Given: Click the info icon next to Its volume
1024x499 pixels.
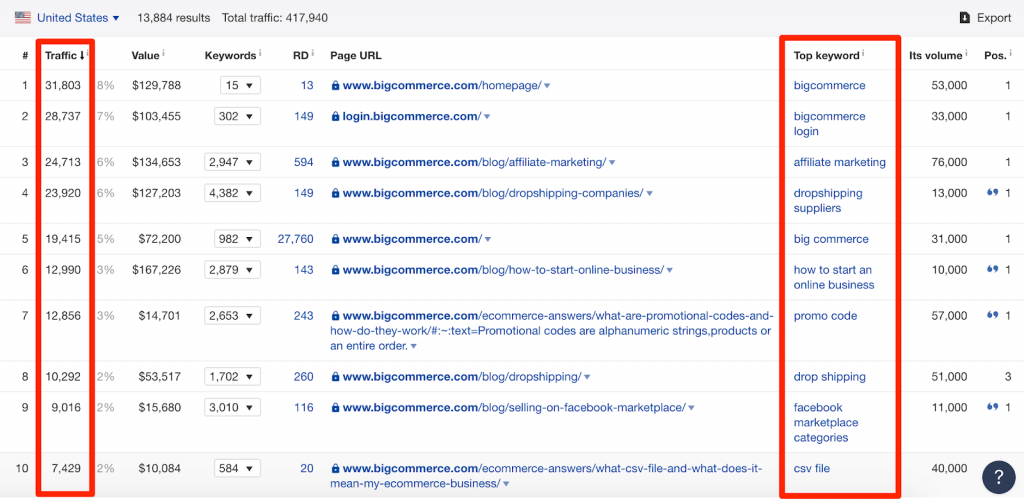Looking at the screenshot, I should click(968, 55).
